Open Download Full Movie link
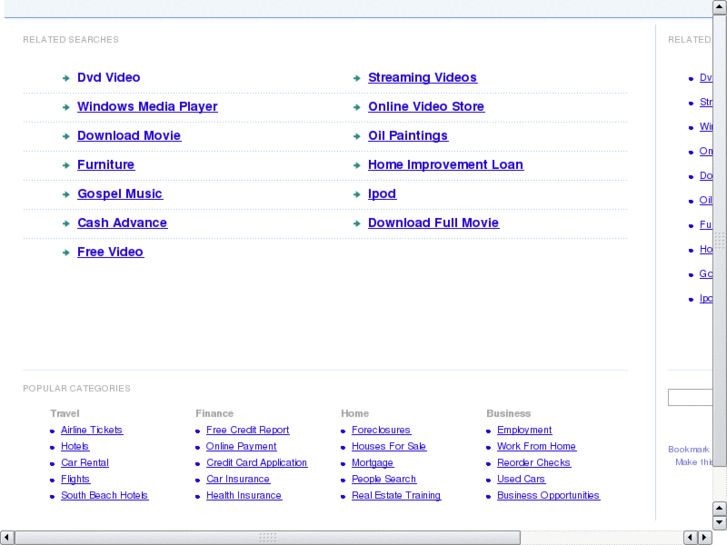Image resolution: width=727 pixels, height=545 pixels. (x=434, y=223)
